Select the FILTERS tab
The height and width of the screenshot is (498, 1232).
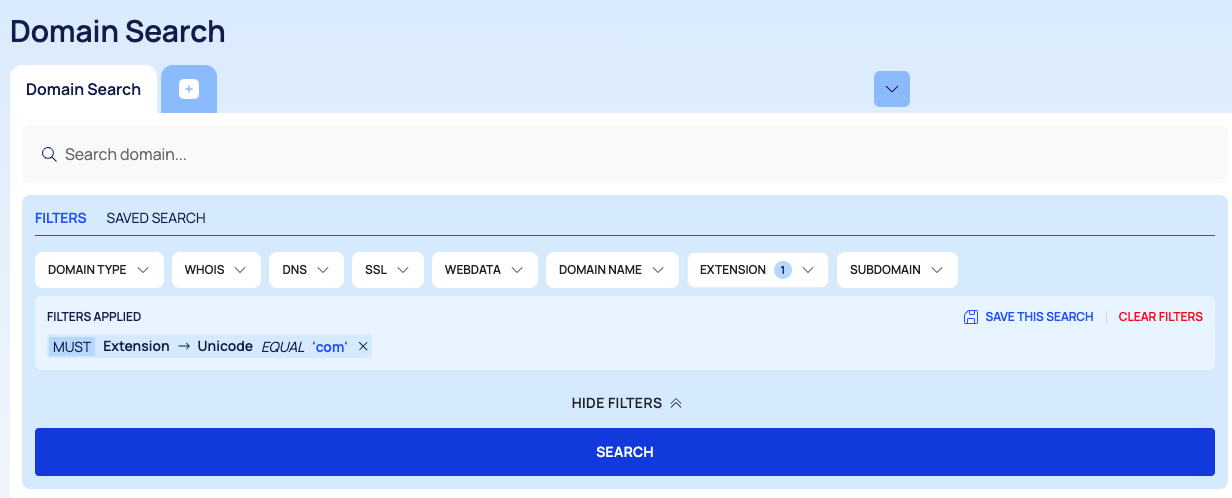pyautogui.click(x=61, y=218)
